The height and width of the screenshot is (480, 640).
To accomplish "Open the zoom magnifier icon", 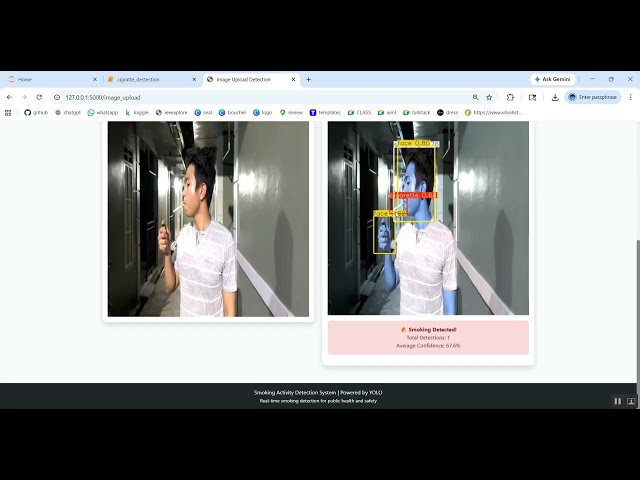I will (476, 97).
